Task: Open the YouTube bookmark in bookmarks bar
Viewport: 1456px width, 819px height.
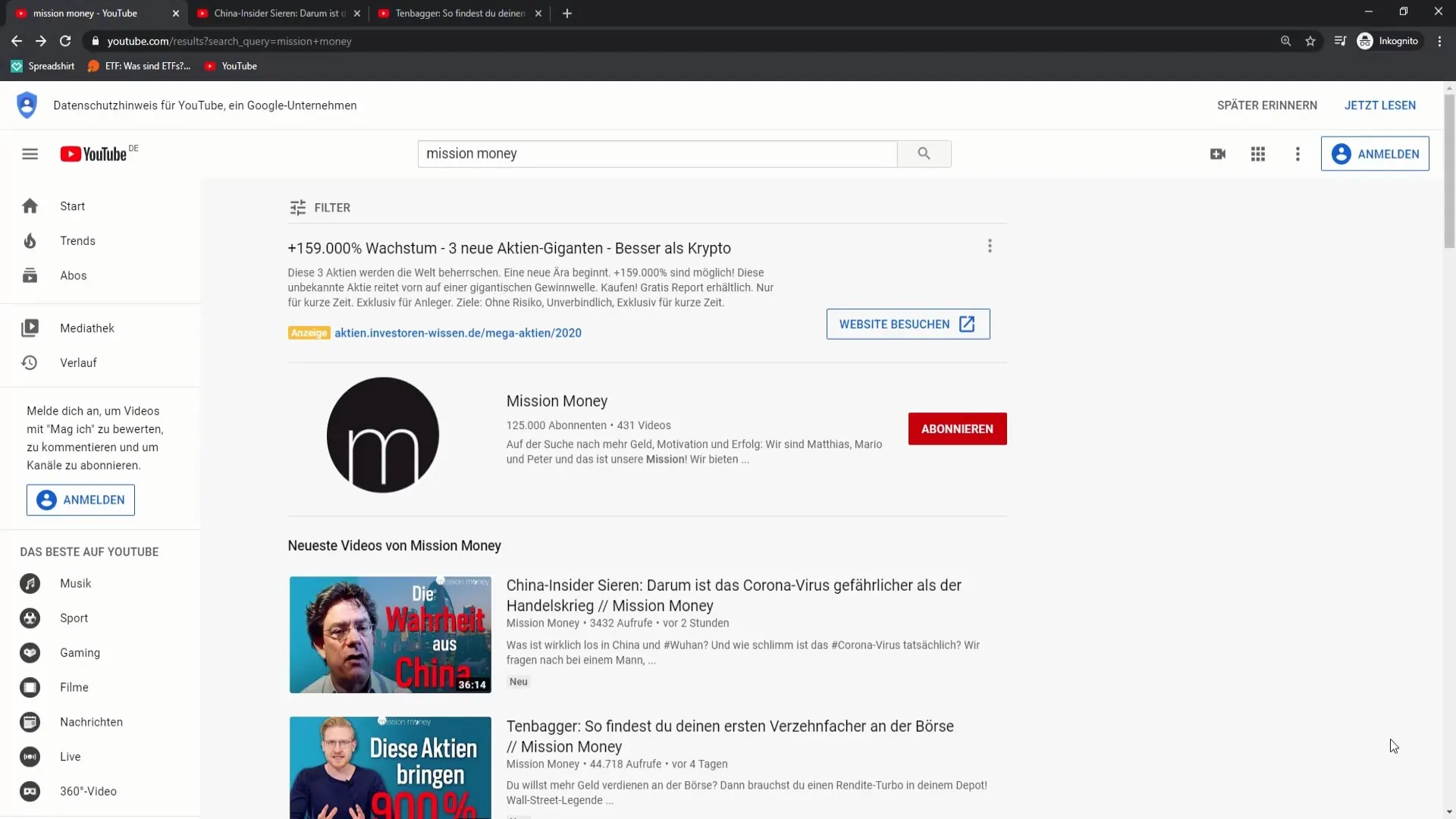Action: tap(231, 66)
